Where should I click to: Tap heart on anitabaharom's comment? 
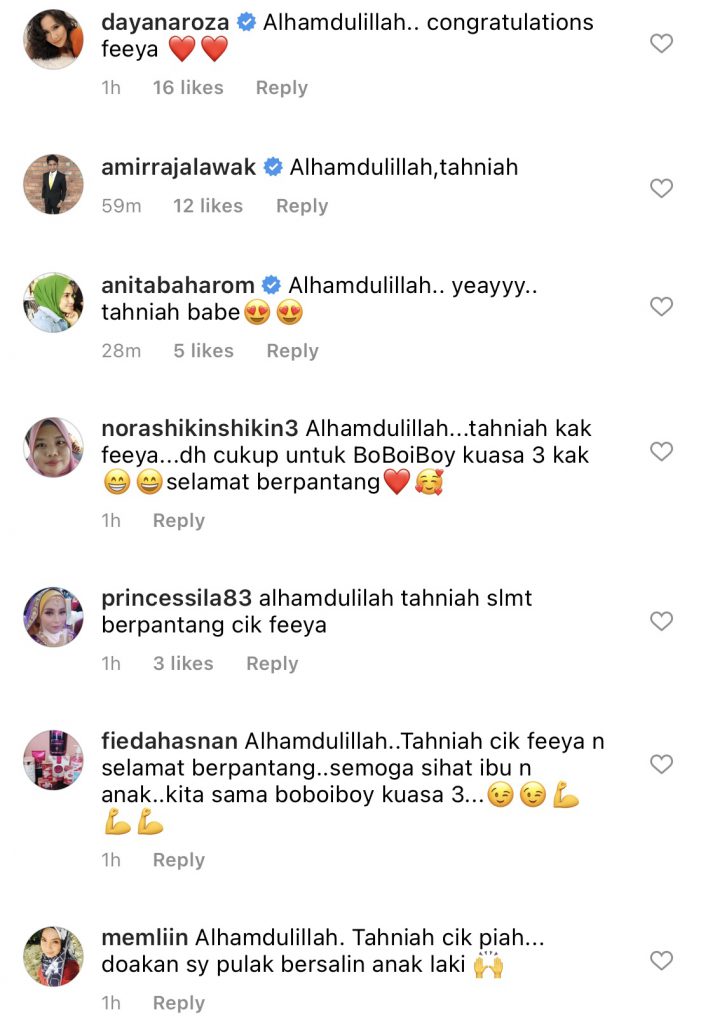tap(661, 306)
